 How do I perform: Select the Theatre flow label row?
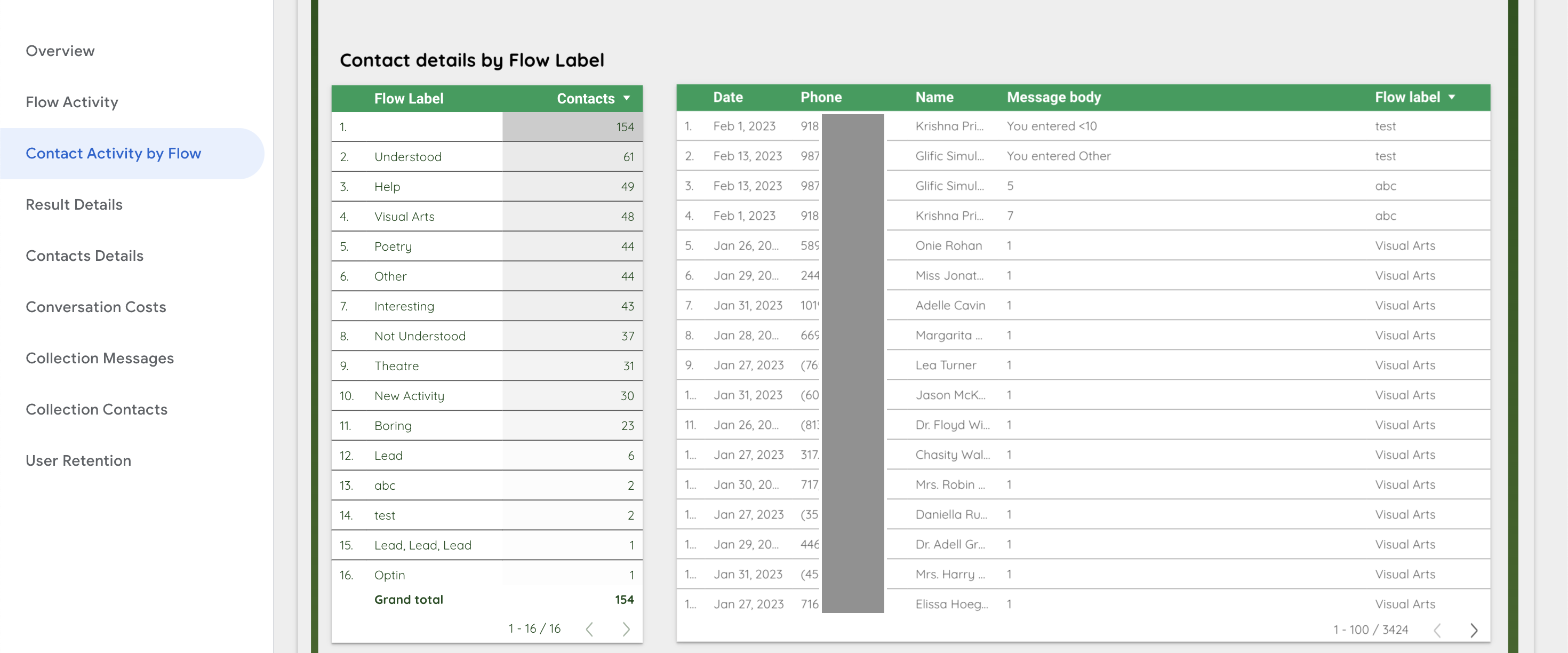pos(487,366)
